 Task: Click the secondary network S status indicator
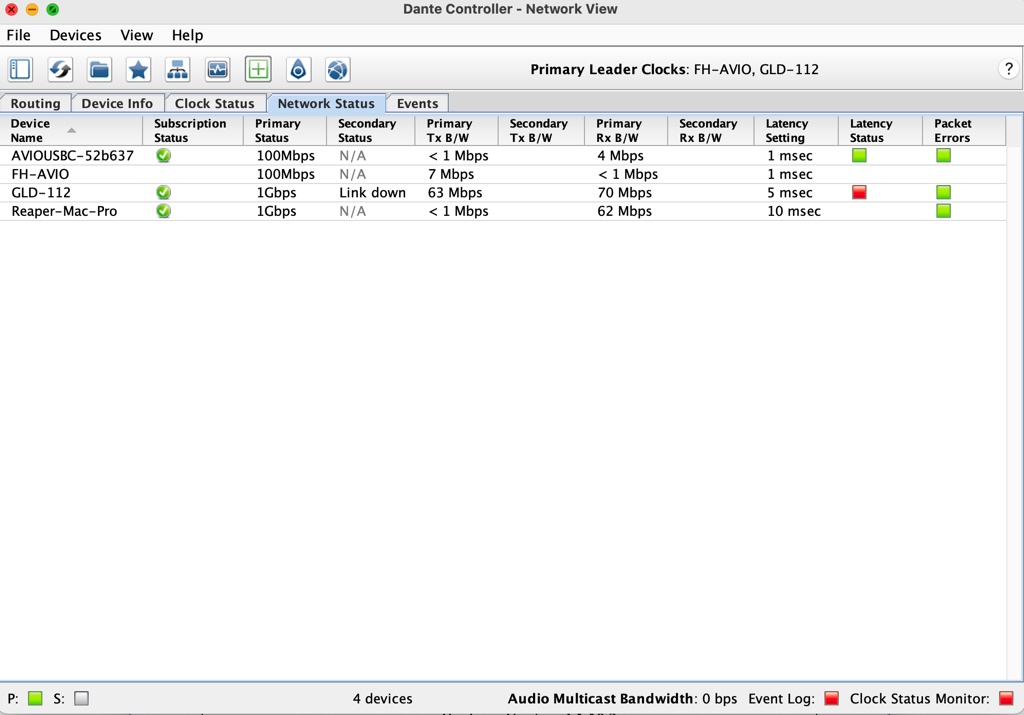(81, 699)
